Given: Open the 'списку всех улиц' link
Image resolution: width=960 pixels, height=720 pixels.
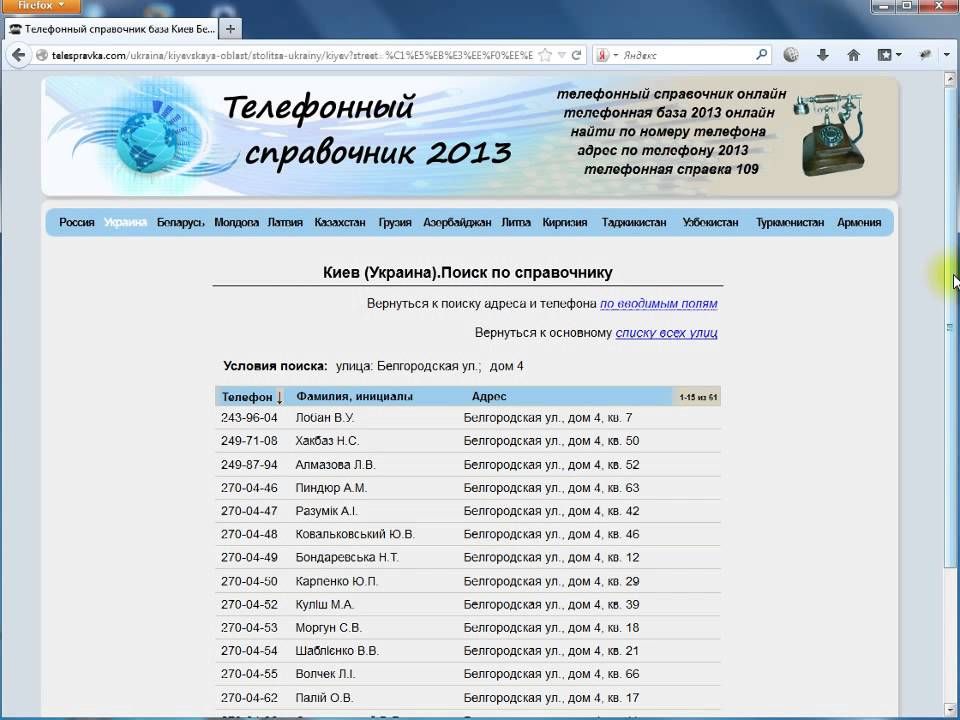Looking at the screenshot, I should coord(666,333).
